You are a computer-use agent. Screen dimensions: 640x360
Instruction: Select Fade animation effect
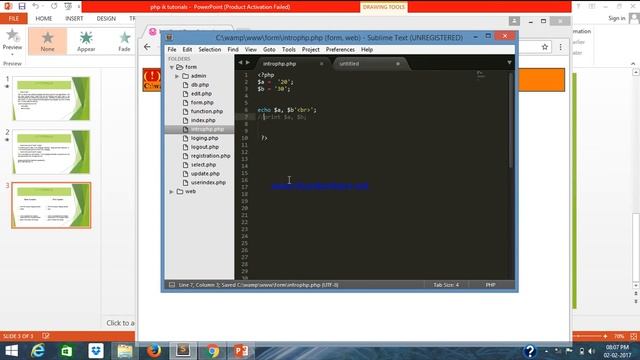[x=124, y=41]
